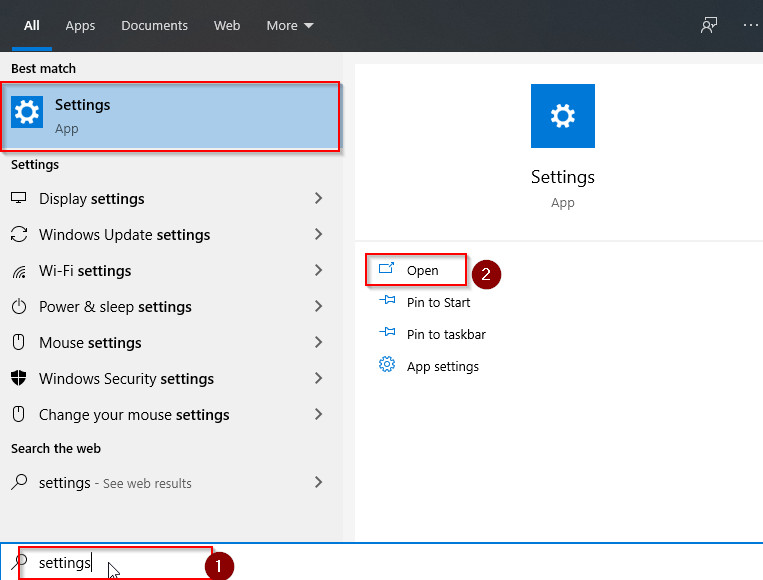The image size is (763, 580).
Task: Click the Settings gear icon in Best match
Action: tap(27, 112)
